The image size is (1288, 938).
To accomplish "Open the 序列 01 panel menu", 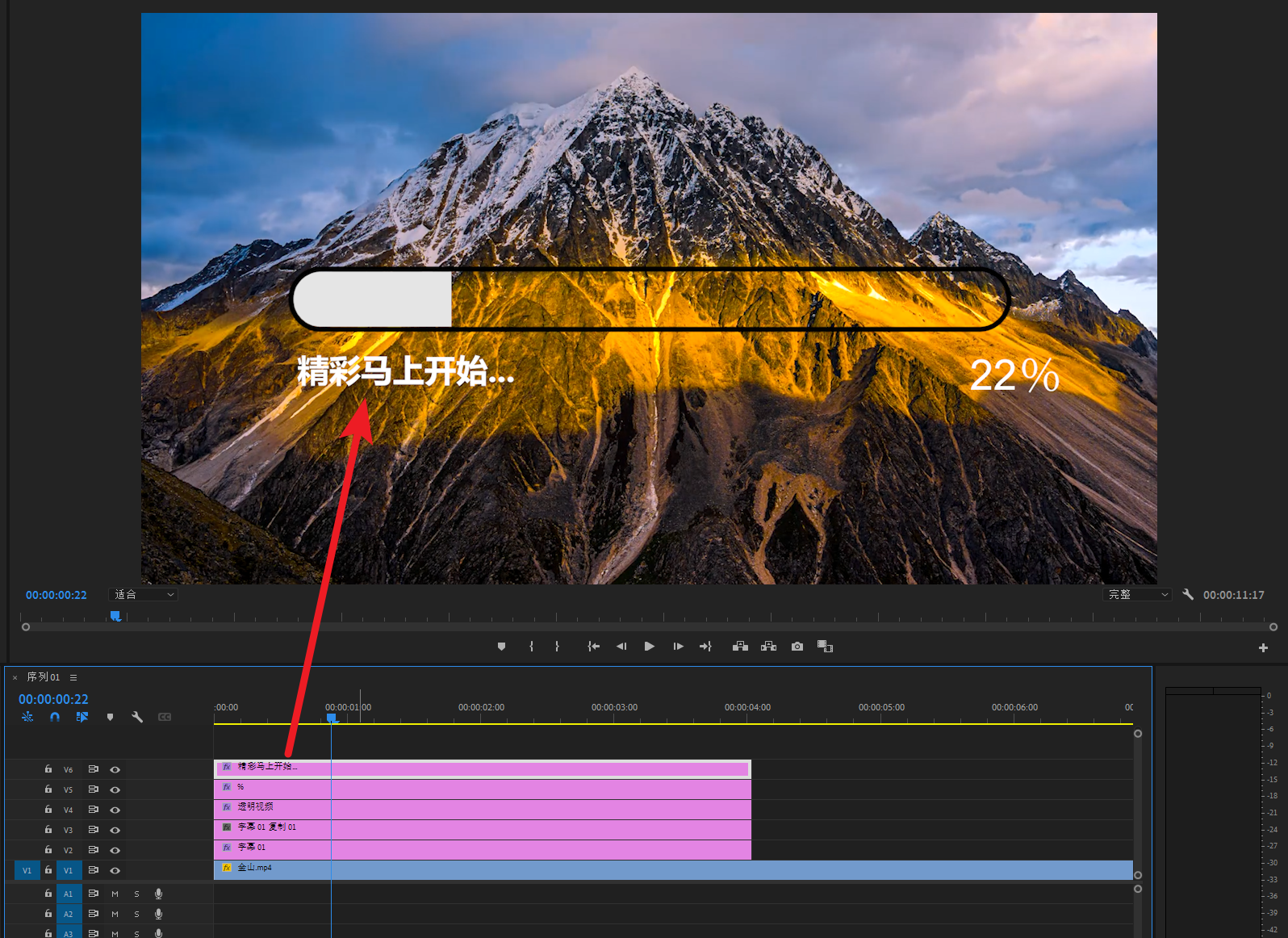I will click(73, 678).
